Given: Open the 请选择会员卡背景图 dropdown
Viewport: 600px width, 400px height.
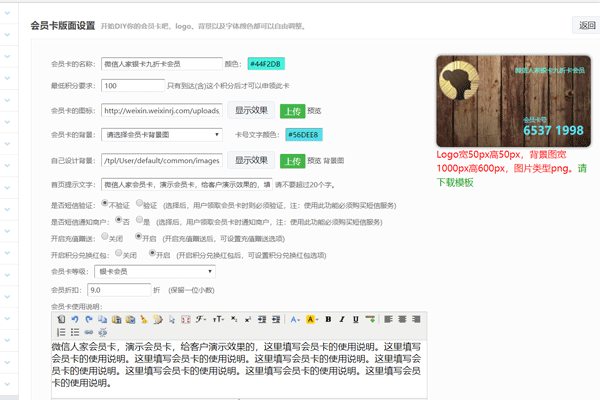Looking at the screenshot, I should click(162, 135).
